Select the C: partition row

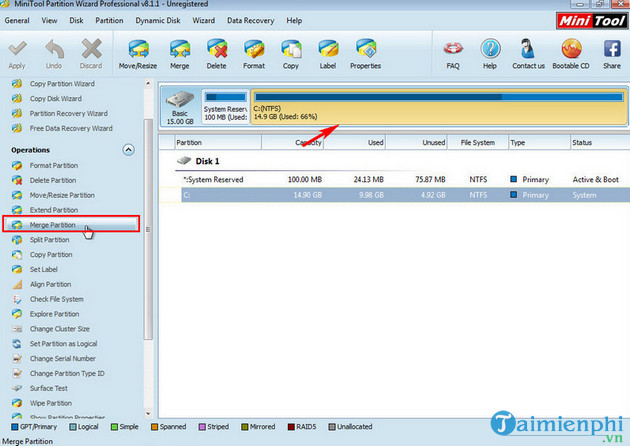406,195
